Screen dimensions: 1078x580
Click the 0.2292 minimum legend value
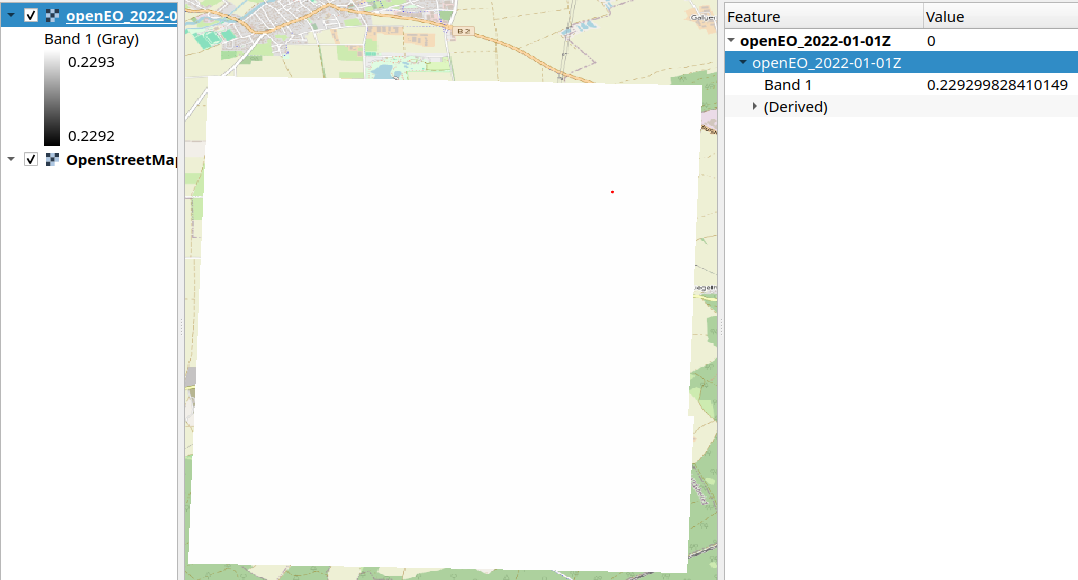91,136
